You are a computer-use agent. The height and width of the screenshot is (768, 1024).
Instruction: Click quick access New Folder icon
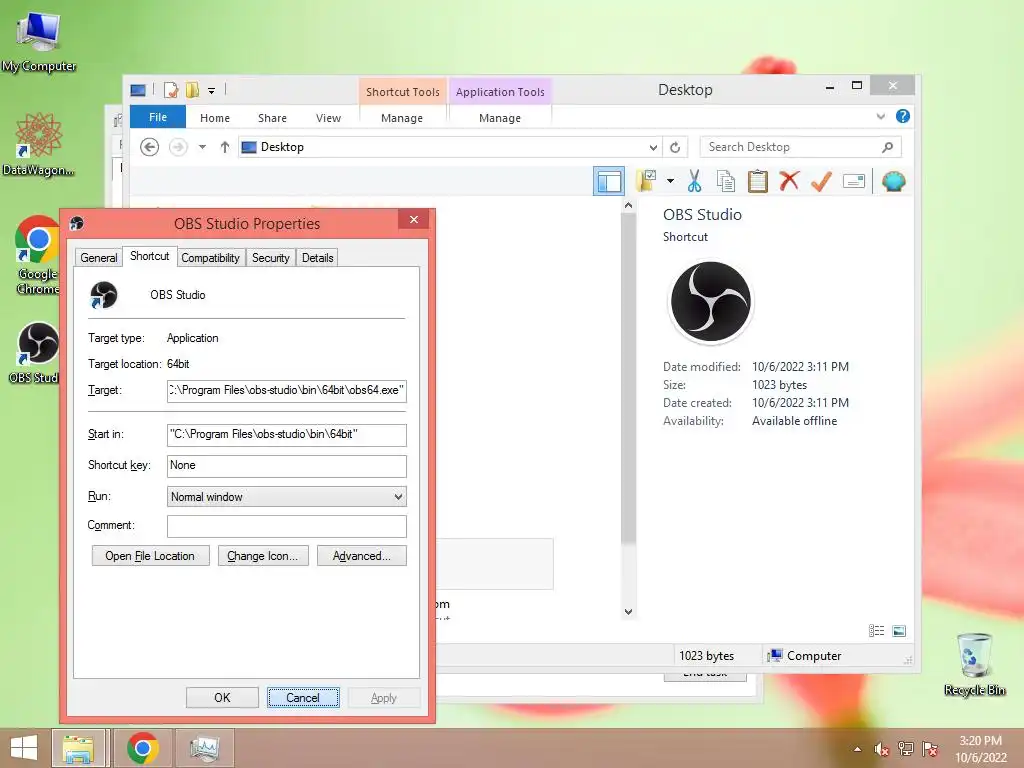click(x=192, y=90)
